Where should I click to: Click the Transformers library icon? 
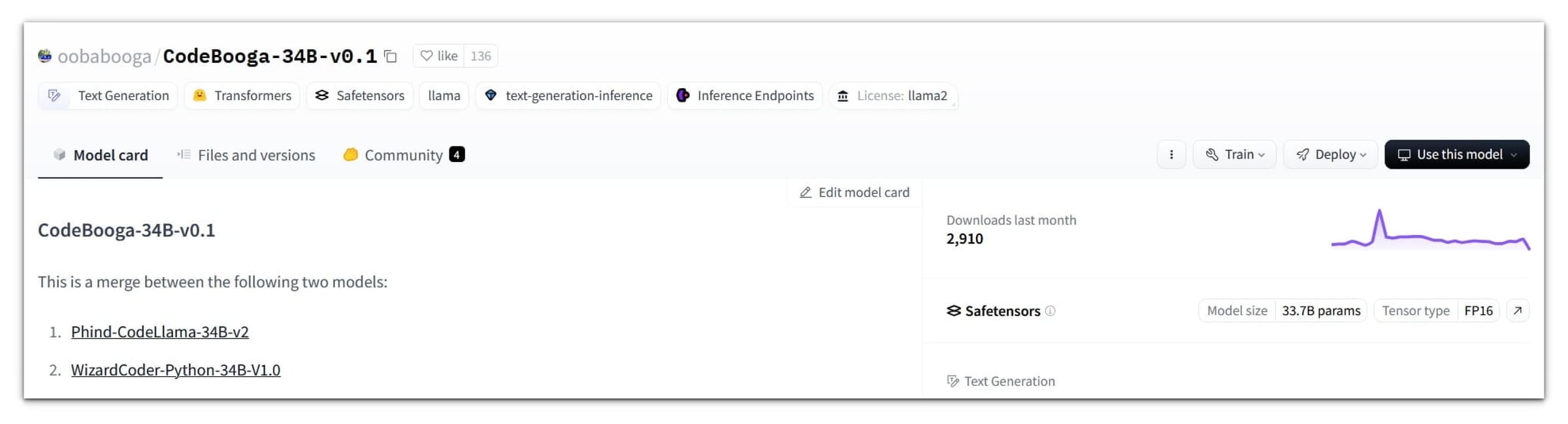pos(199,95)
